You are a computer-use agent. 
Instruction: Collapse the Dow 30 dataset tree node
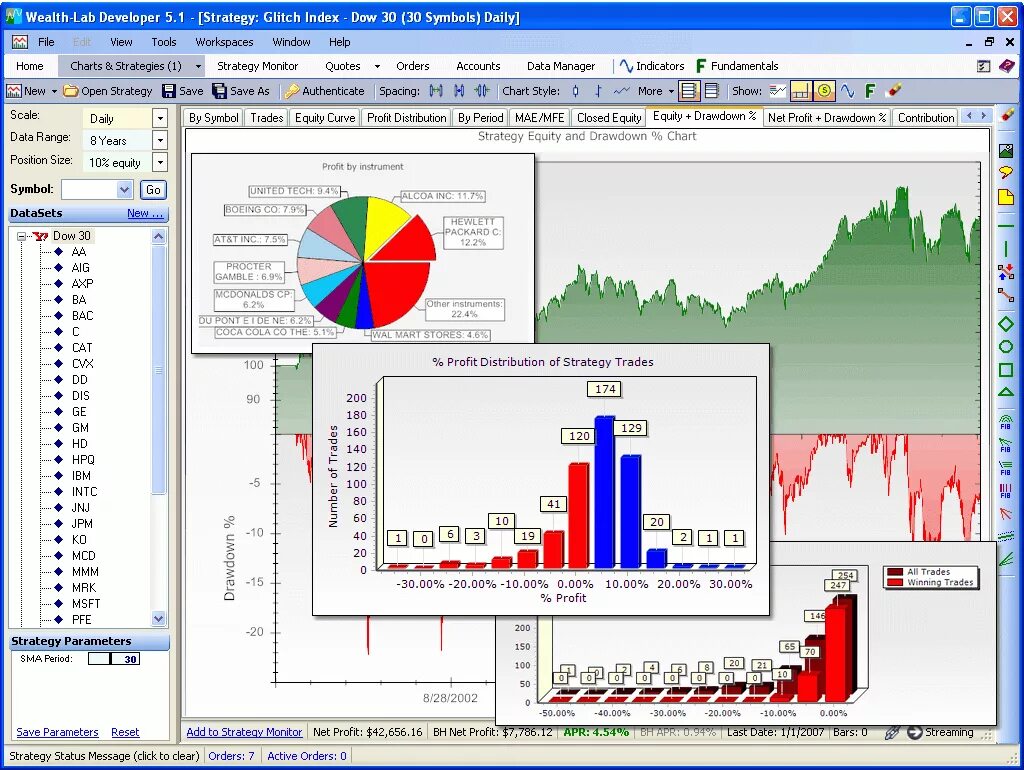[22, 236]
